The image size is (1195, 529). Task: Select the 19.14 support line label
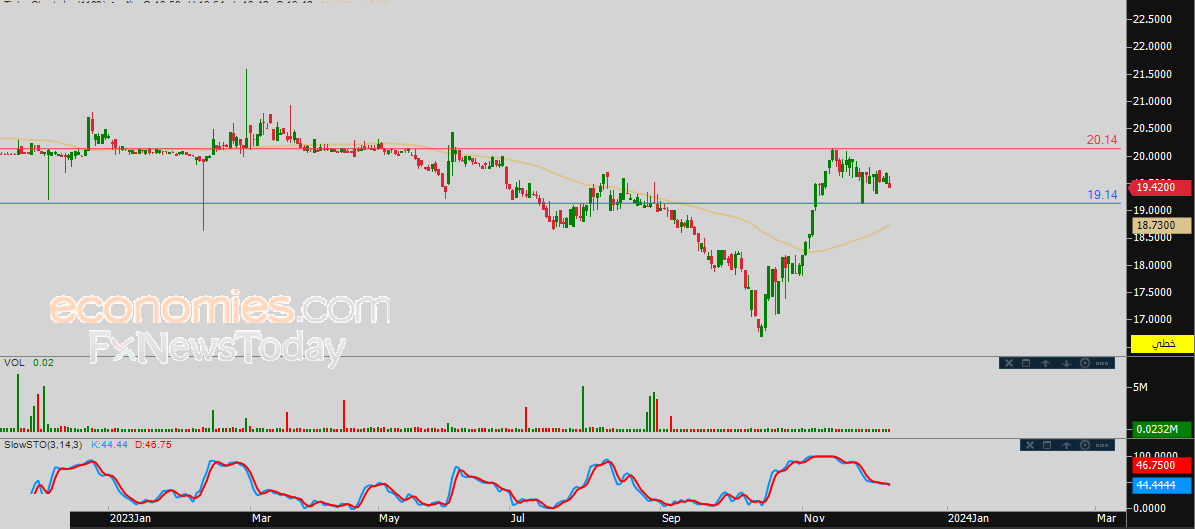coord(1101,195)
